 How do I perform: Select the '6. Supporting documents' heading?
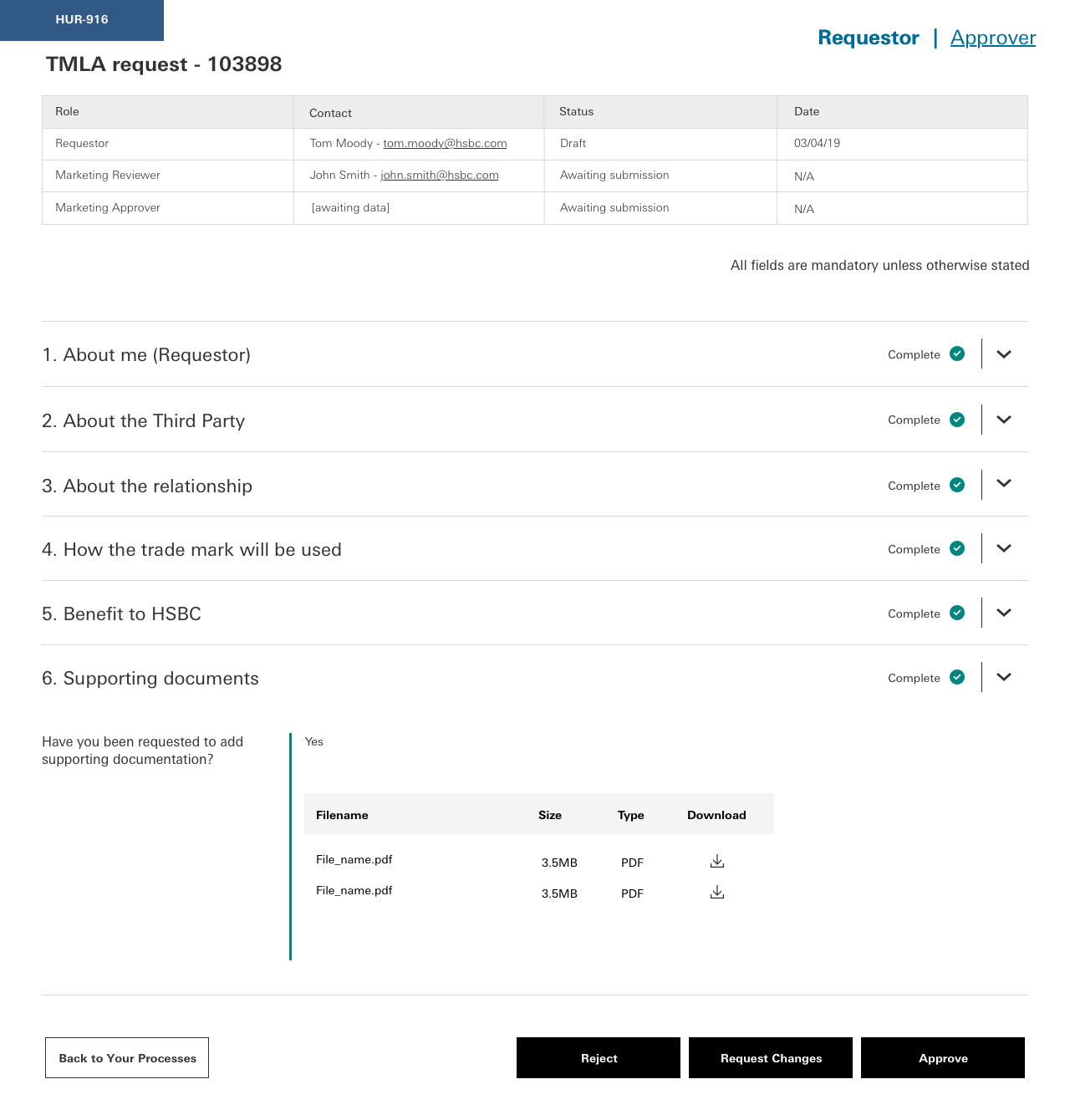pyautogui.click(x=150, y=679)
